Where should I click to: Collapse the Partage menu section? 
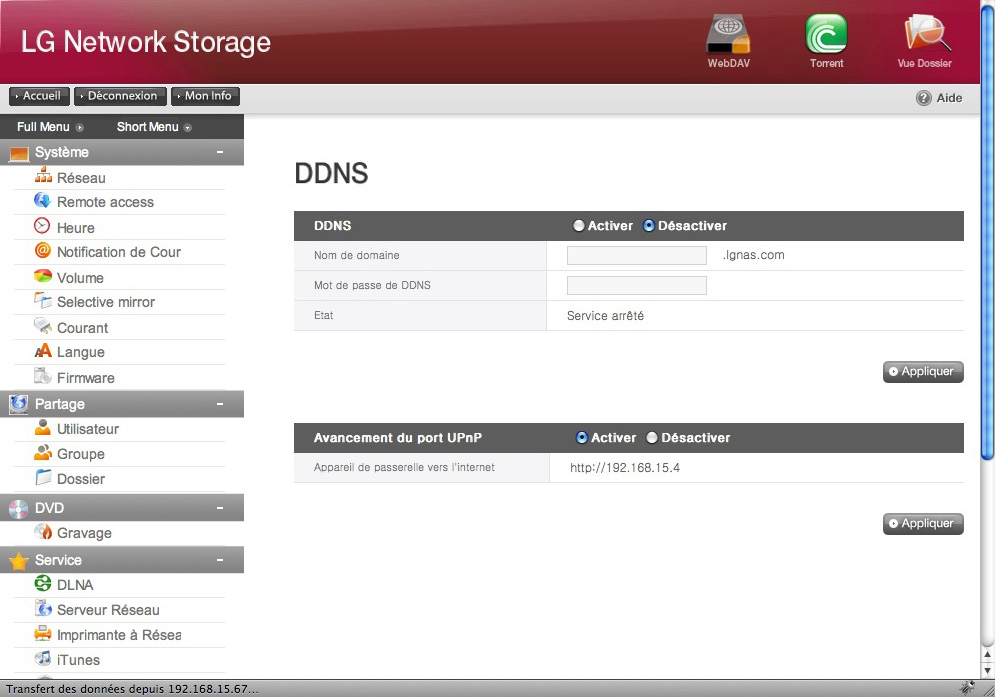(x=219, y=404)
